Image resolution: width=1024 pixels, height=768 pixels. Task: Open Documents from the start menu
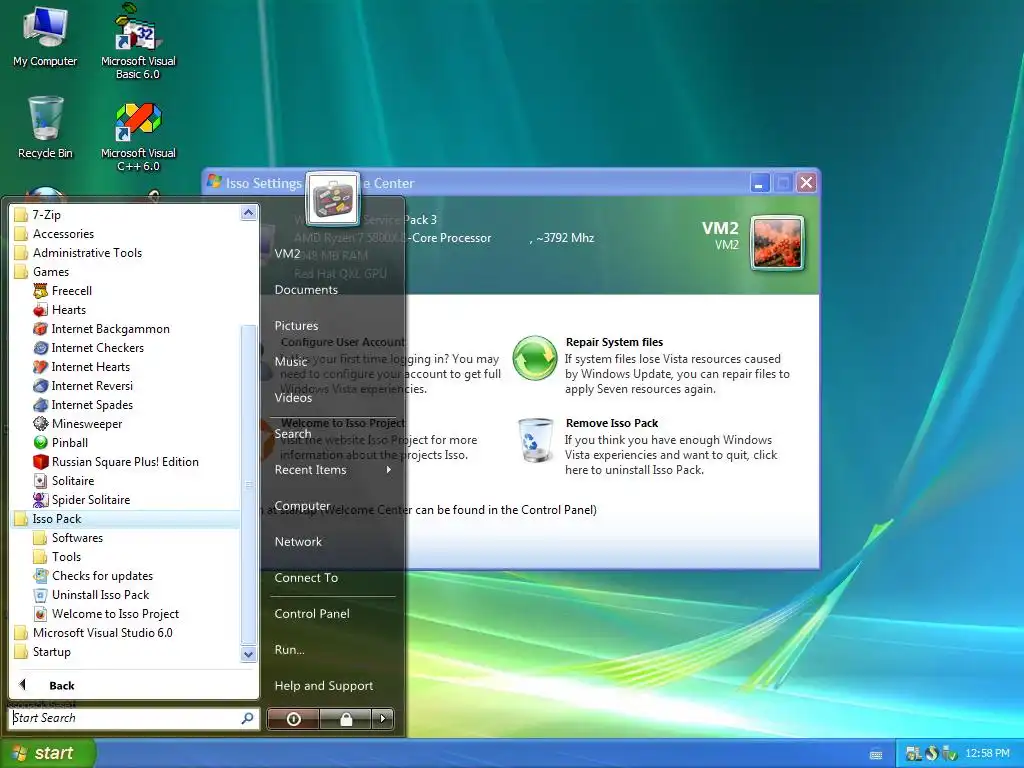(306, 289)
